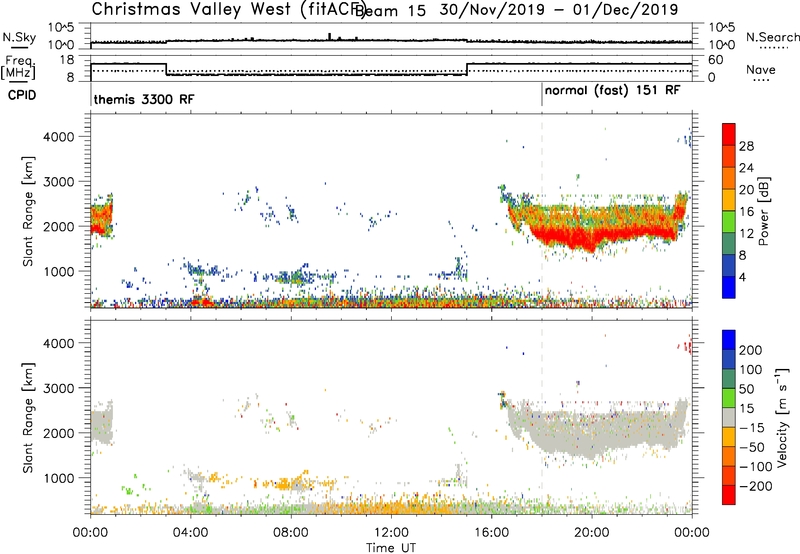This screenshot has height=554, width=800.
Task: Click the 'Nave' legend label
Action: (x=761, y=70)
